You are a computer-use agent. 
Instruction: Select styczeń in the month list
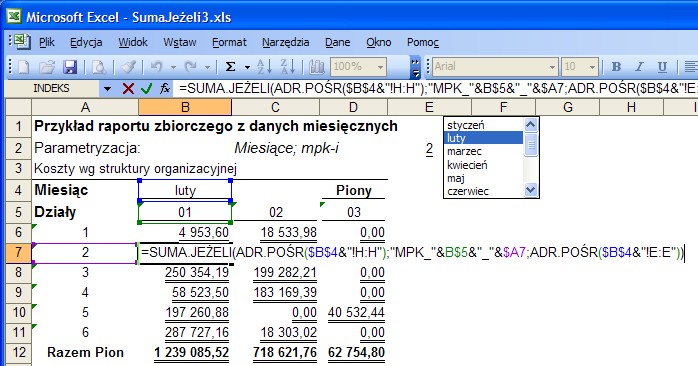tap(484, 125)
